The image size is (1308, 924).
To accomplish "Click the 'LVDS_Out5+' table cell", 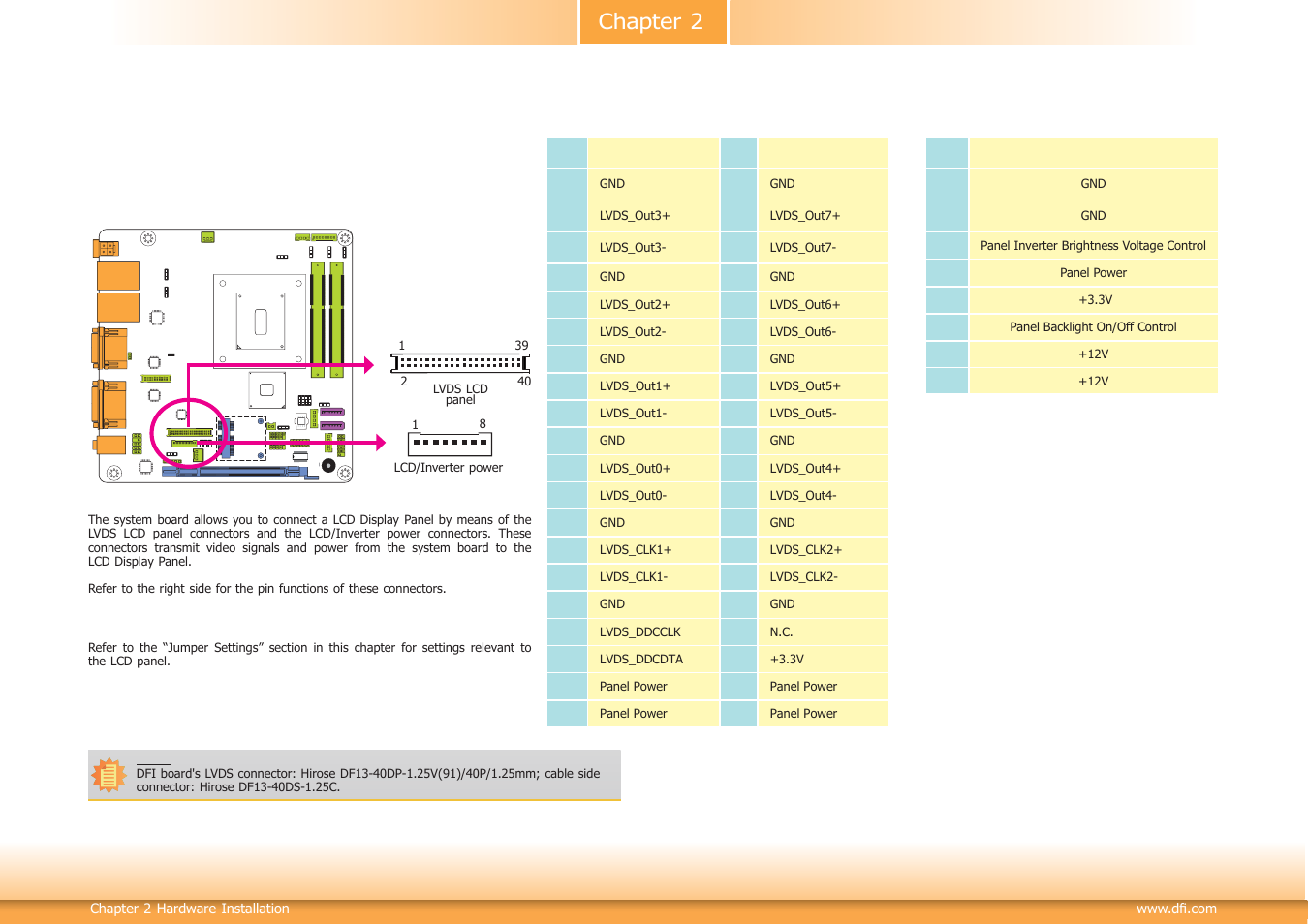I will click(x=824, y=386).
